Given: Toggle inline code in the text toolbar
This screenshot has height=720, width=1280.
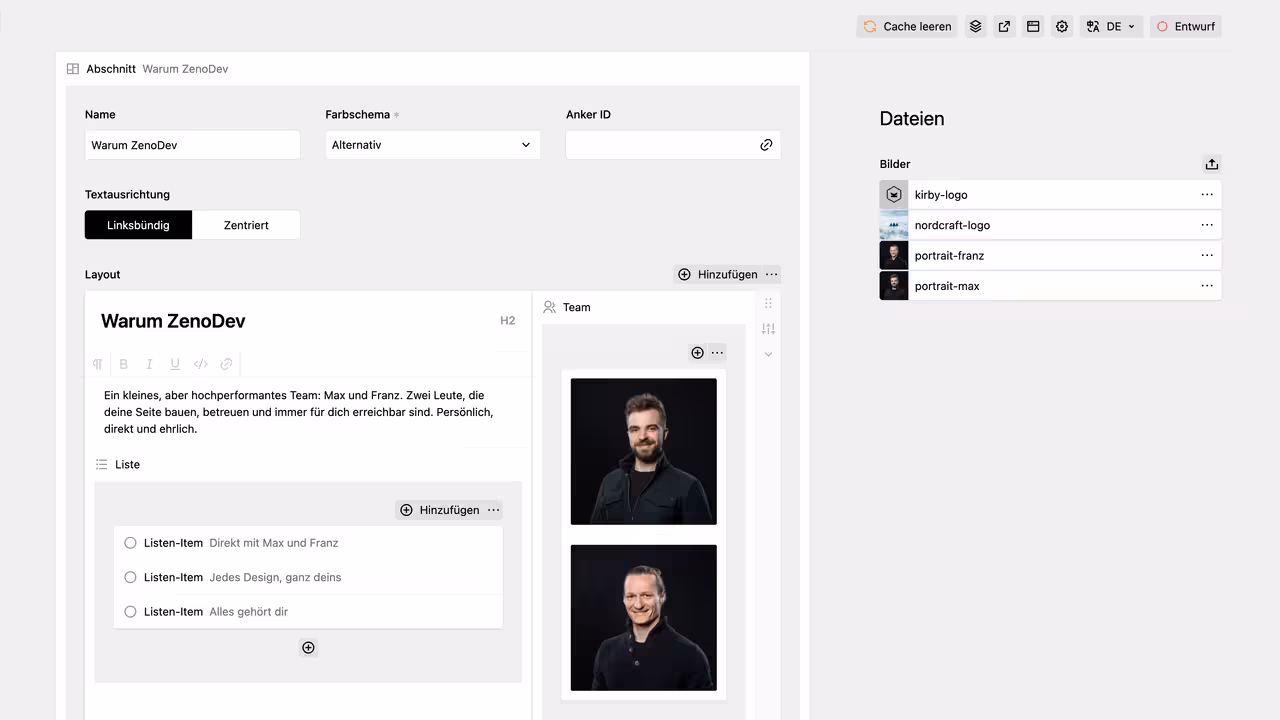Looking at the screenshot, I should pyautogui.click(x=201, y=364).
